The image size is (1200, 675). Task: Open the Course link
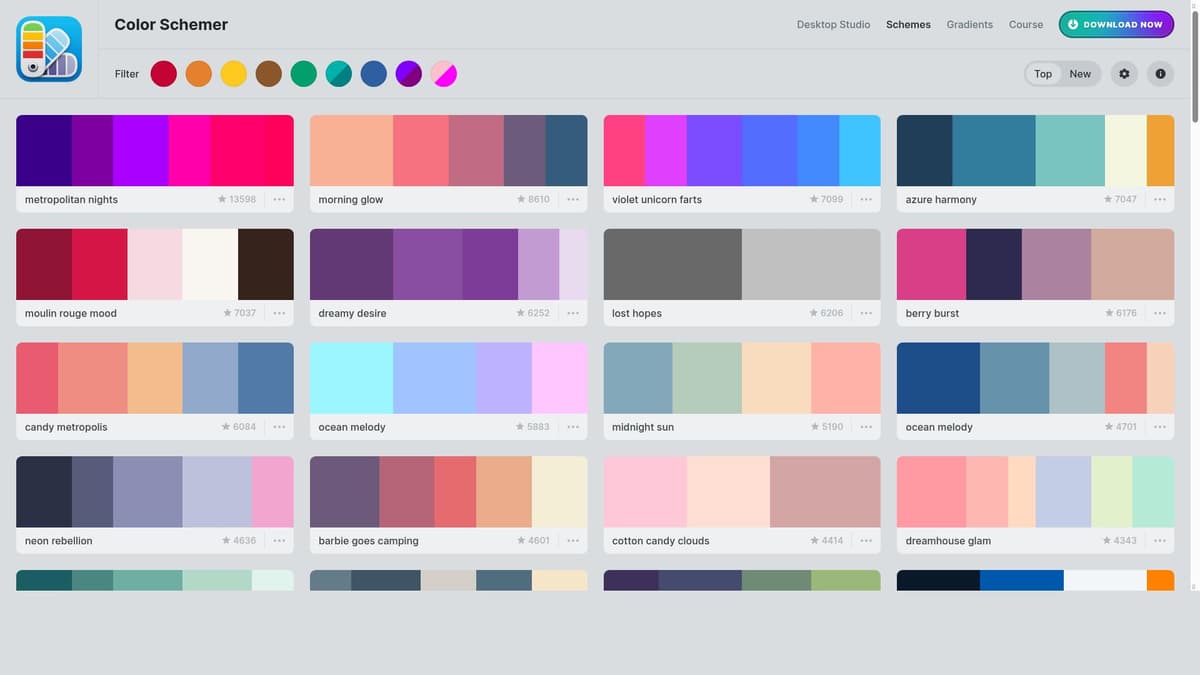coord(1025,24)
